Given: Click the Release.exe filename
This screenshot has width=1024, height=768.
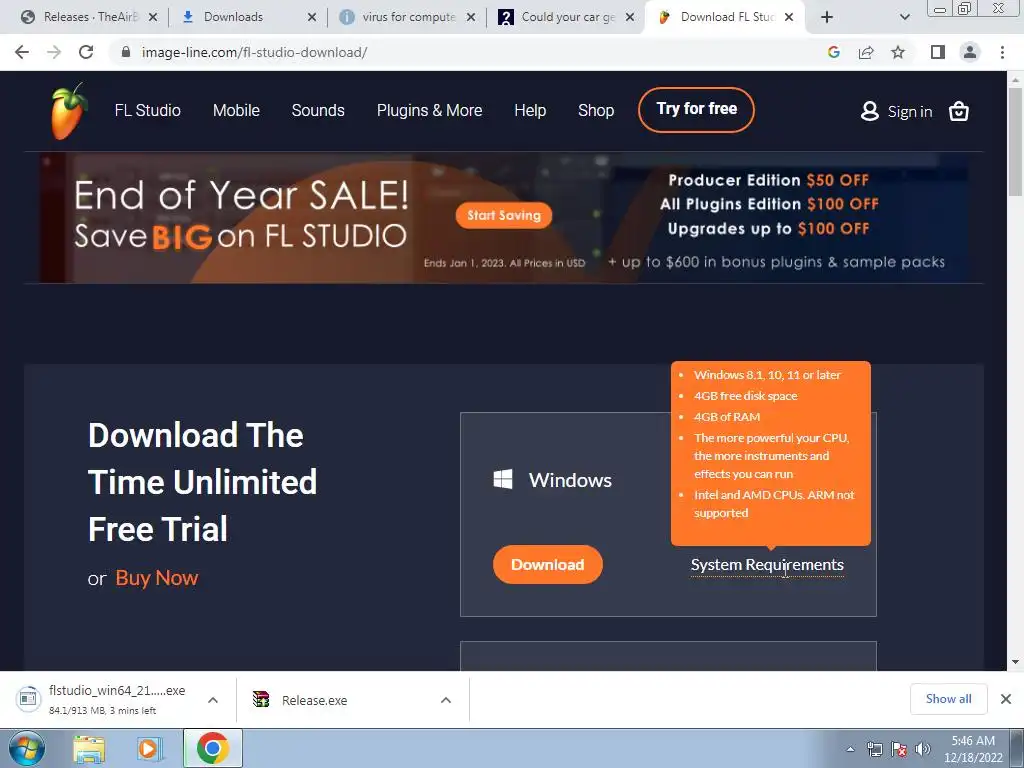Looking at the screenshot, I should click(x=315, y=700).
